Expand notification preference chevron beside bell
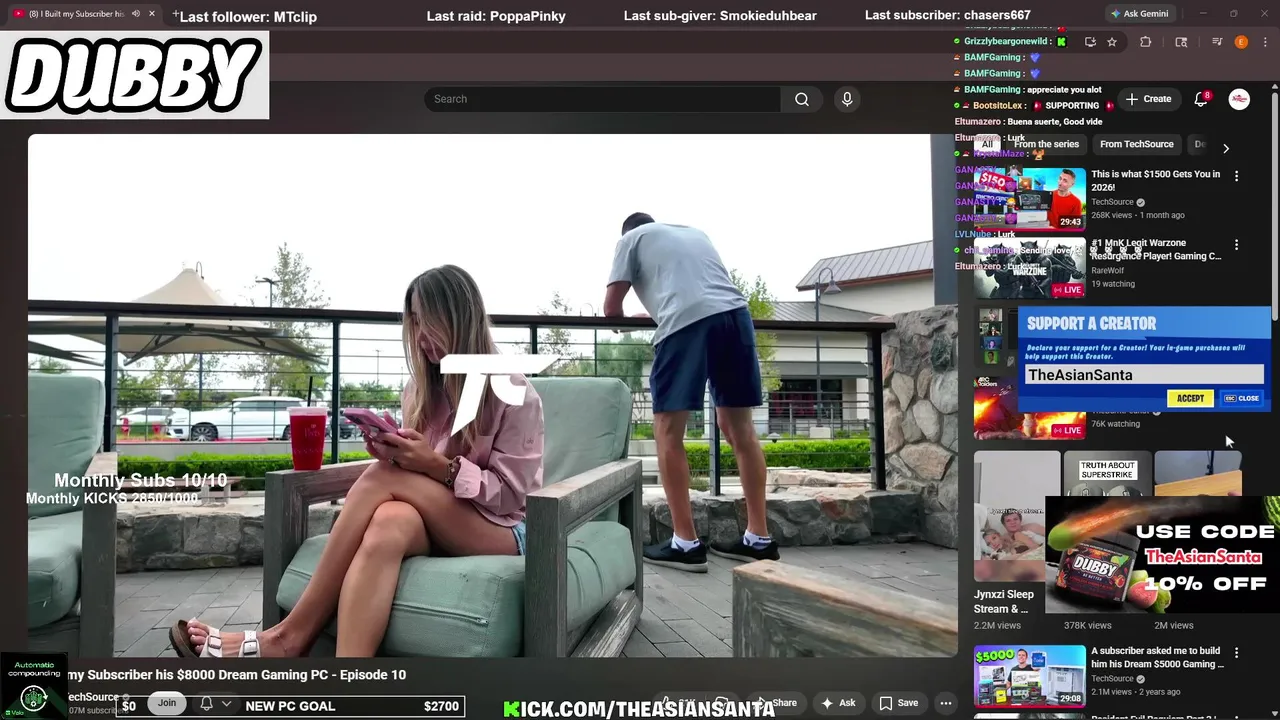This screenshot has height=720, width=1280. (226, 704)
